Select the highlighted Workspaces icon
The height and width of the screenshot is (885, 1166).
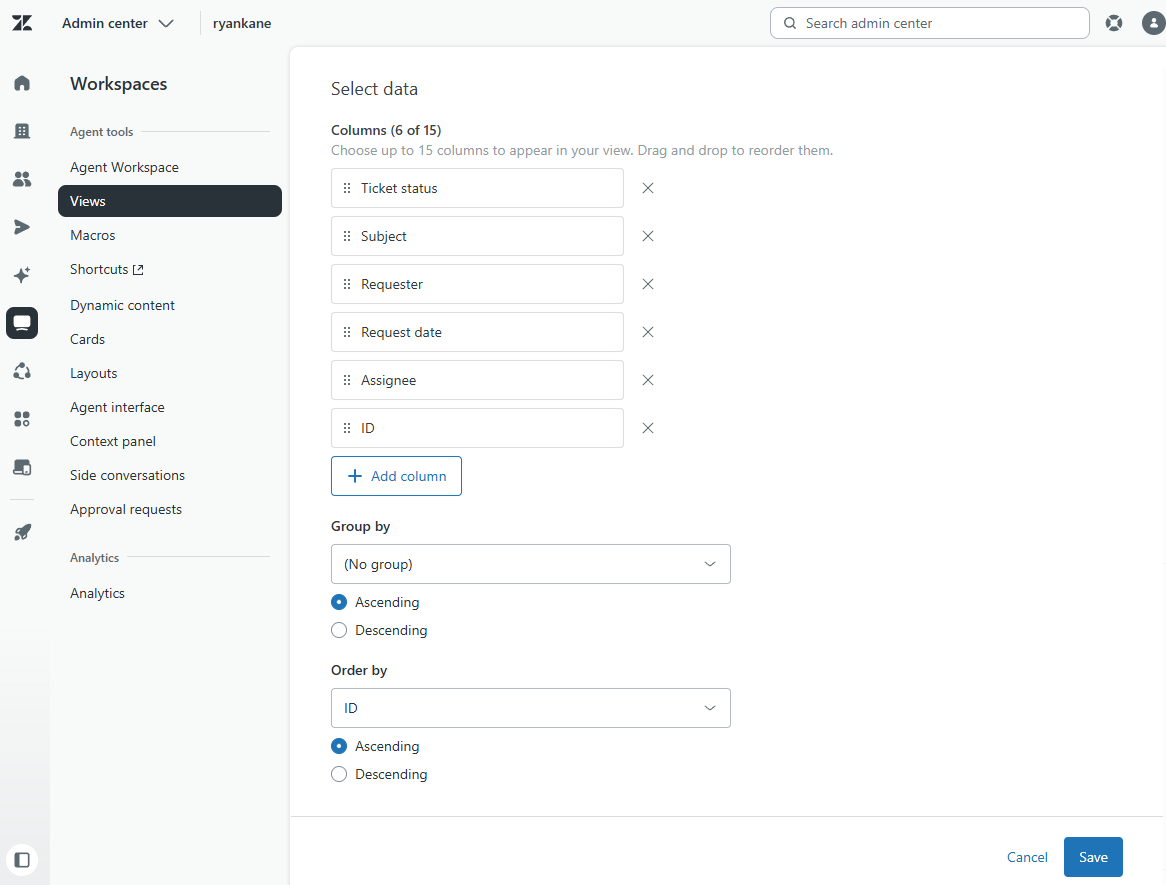[22, 323]
